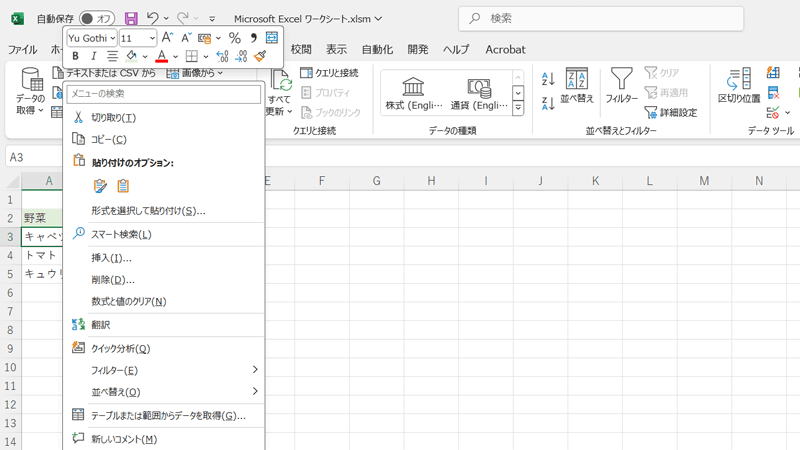Open the ファイル tab
This screenshot has height=450, width=800.
tap(22, 49)
